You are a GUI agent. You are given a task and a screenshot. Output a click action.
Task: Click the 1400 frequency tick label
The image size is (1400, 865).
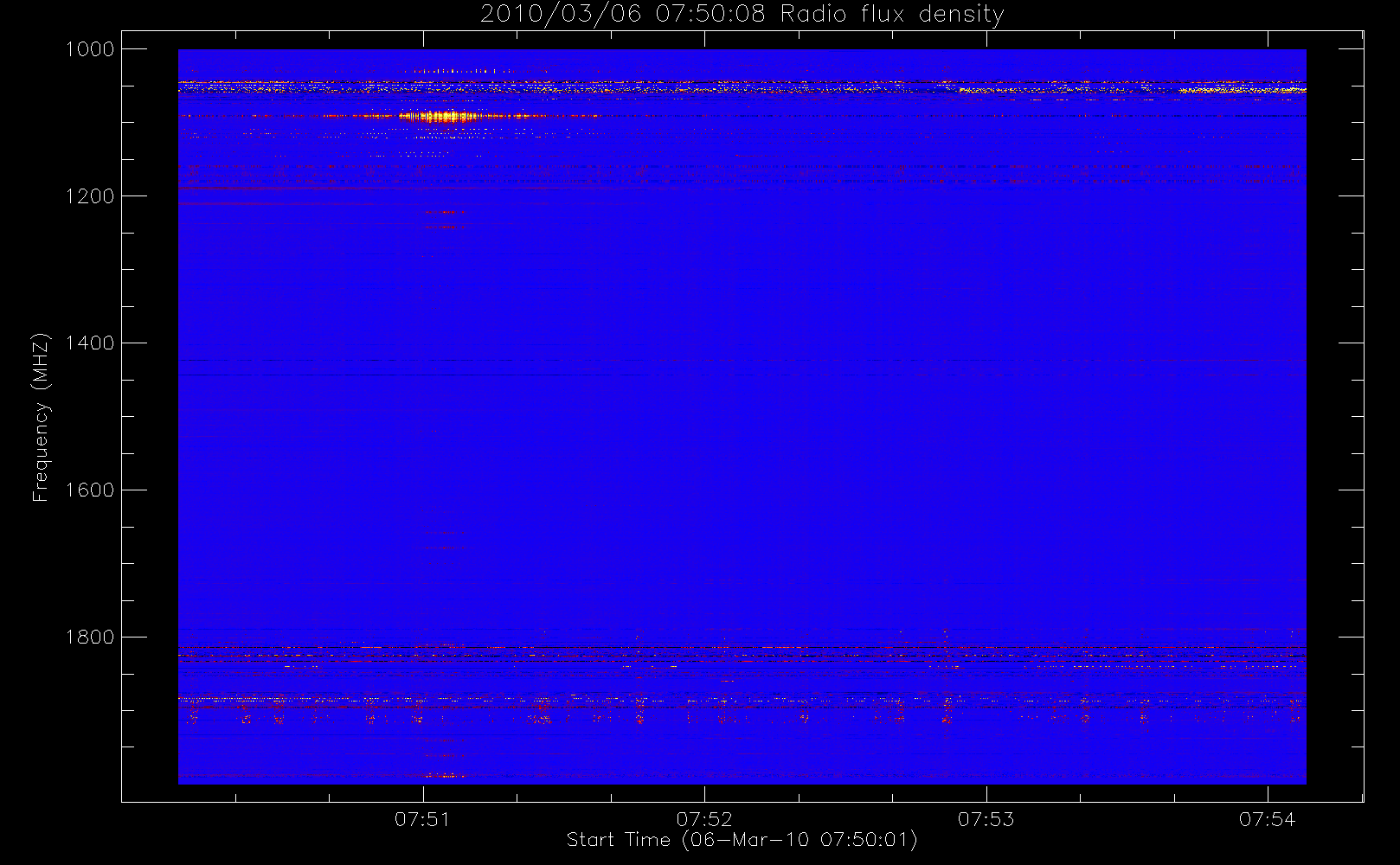(x=90, y=343)
